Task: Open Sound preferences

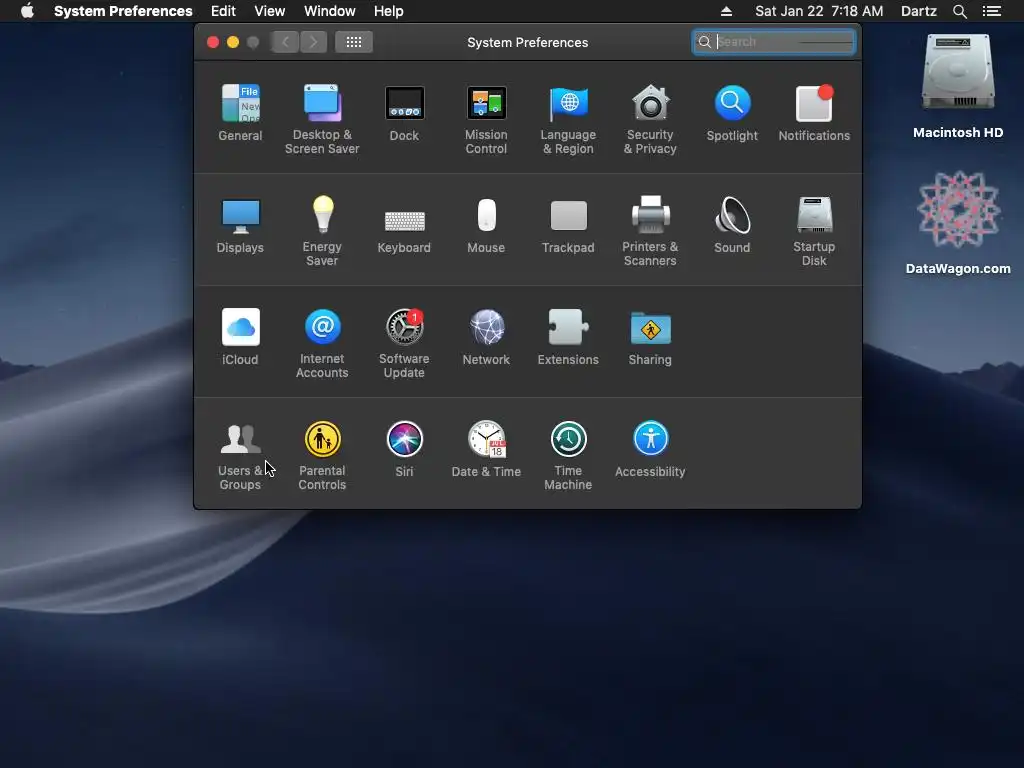Action: pyautogui.click(x=732, y=225)
